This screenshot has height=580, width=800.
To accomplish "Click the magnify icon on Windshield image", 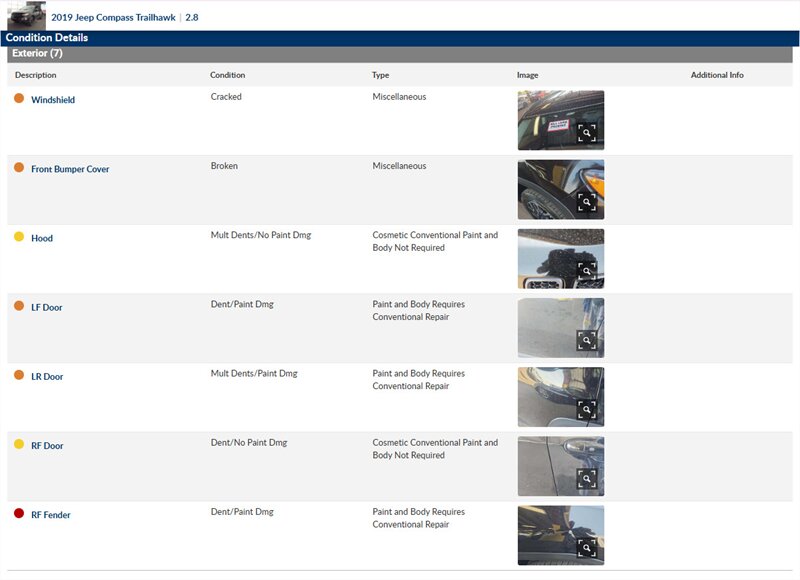I will tap(587, 133).
